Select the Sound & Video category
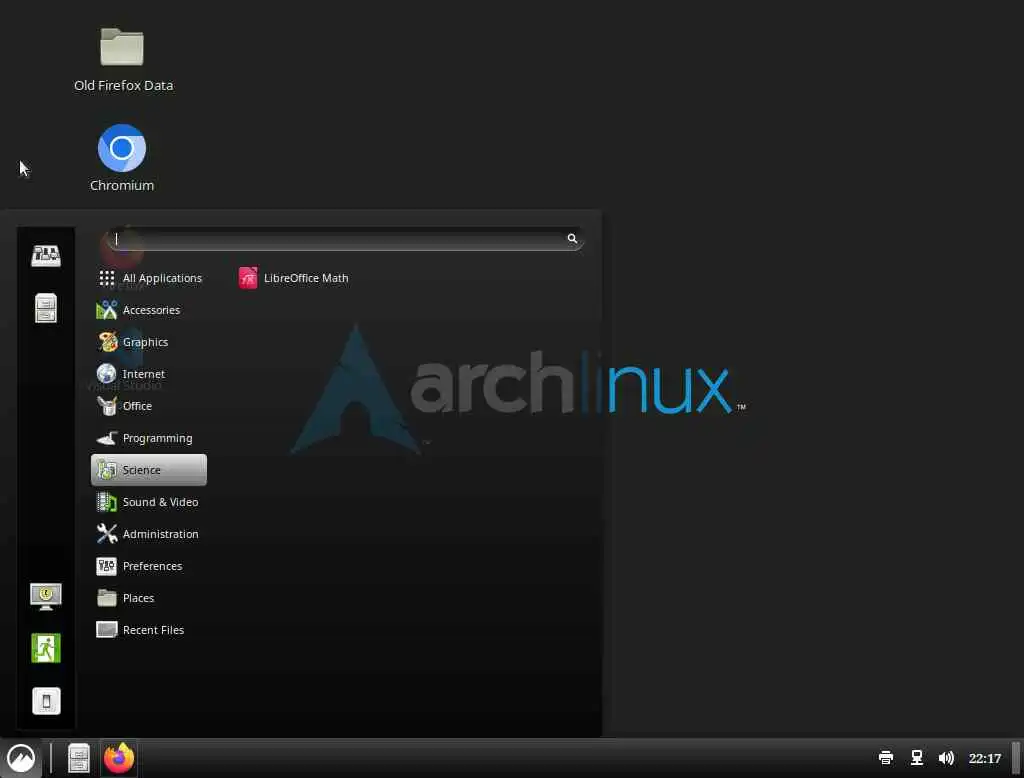The image size is (1024, 778). click(x=150, y=502)
